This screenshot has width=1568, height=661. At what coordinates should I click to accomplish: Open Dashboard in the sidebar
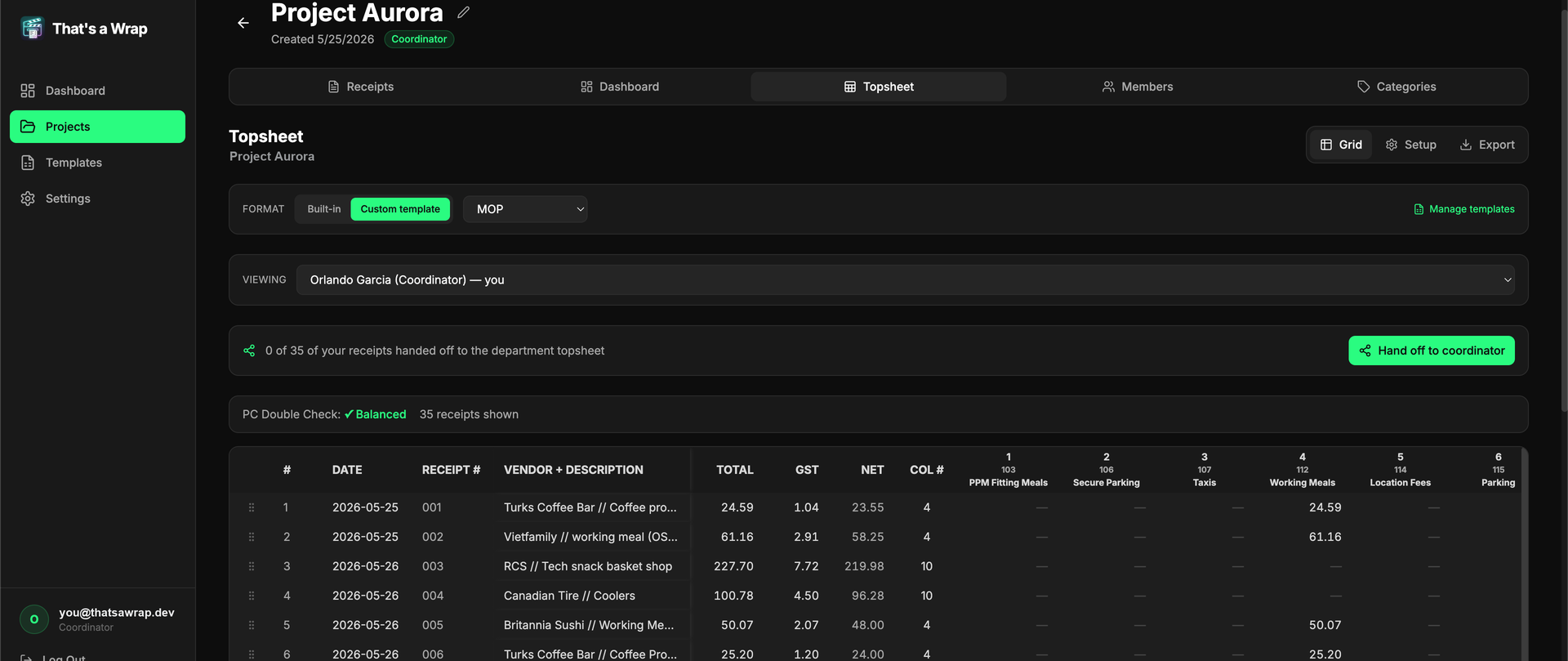[x=97, y=91]
